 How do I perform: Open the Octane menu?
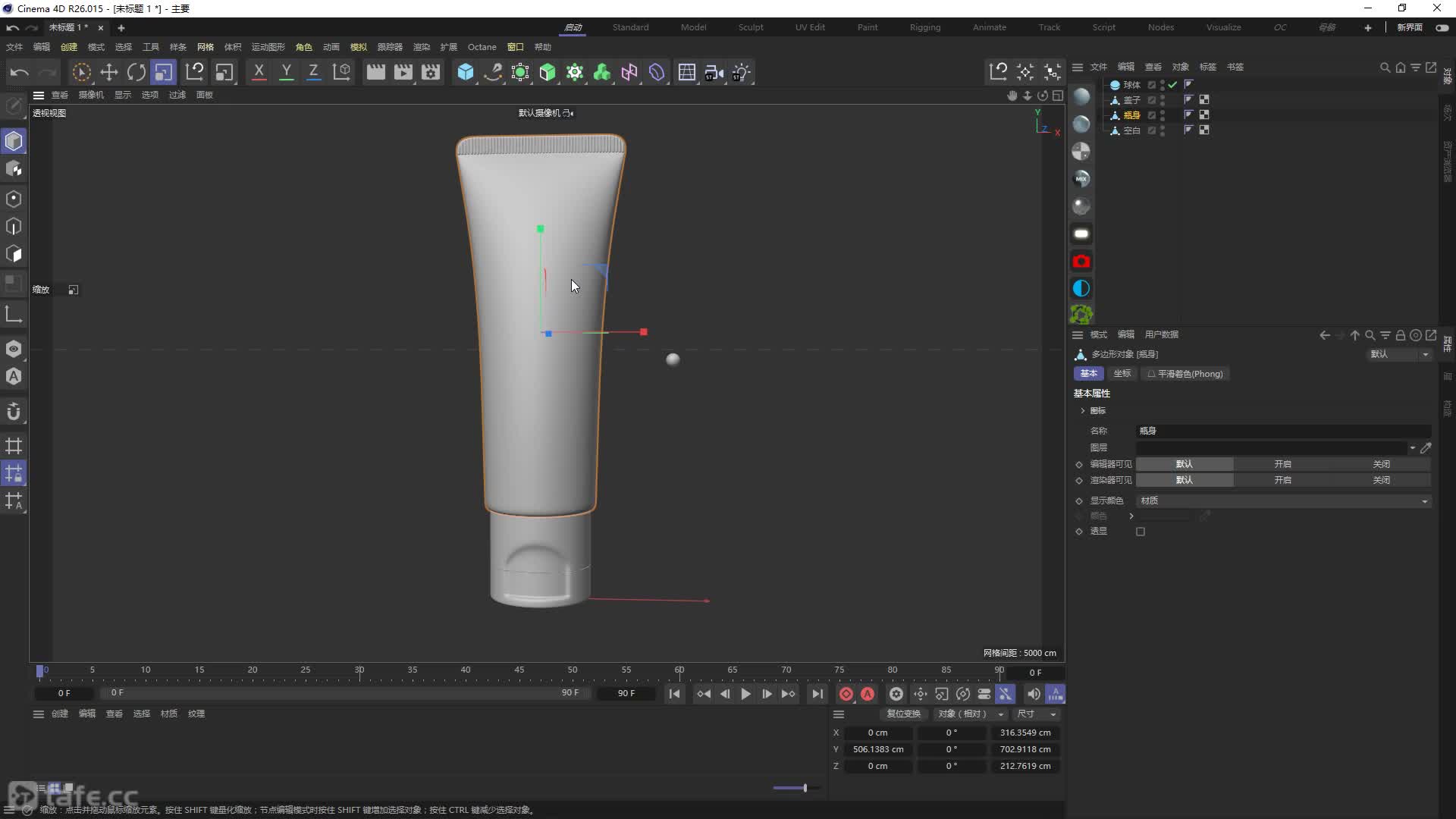click(482, 47)
